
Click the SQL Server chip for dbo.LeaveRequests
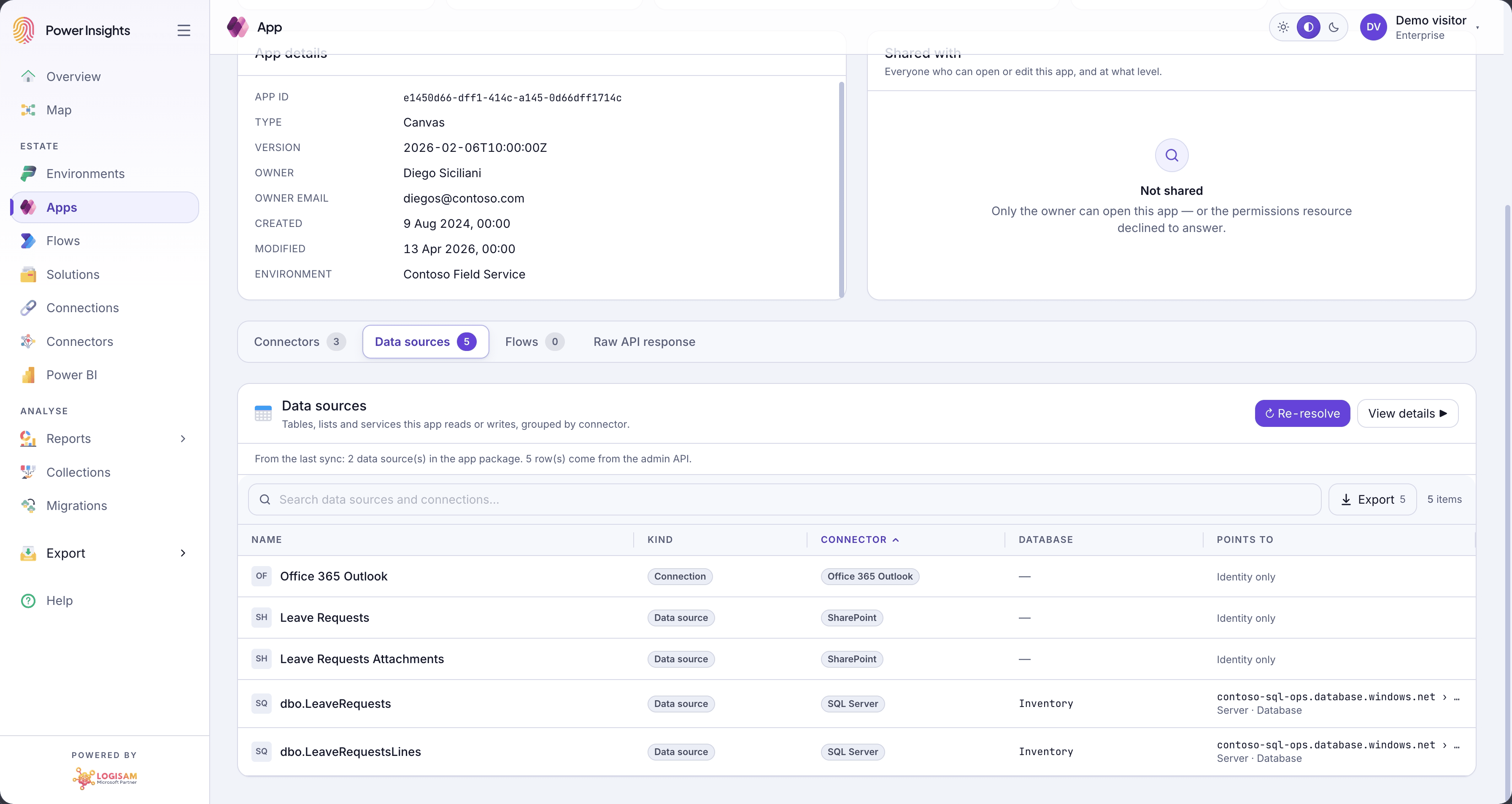852,704
